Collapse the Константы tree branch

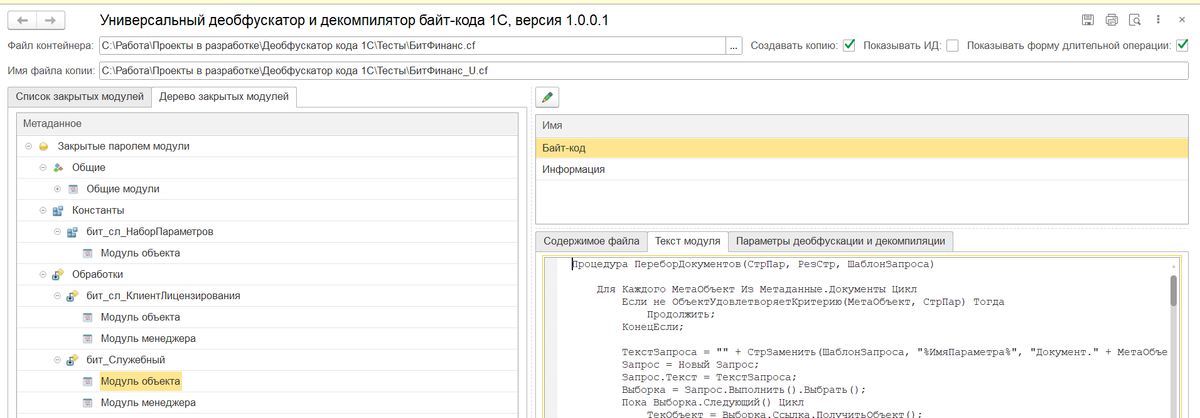[43, 211]
